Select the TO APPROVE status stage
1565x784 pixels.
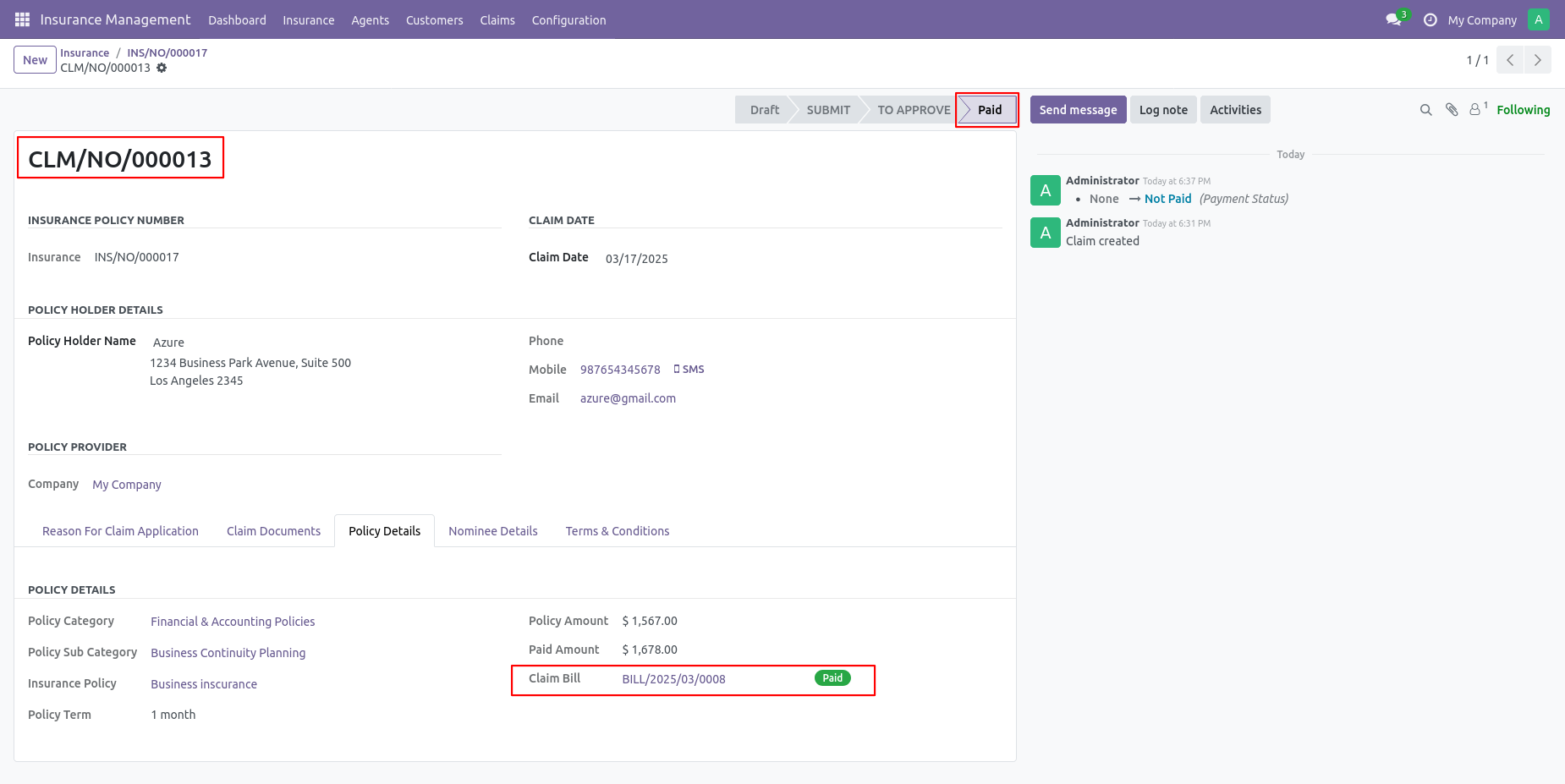point(913,110)
